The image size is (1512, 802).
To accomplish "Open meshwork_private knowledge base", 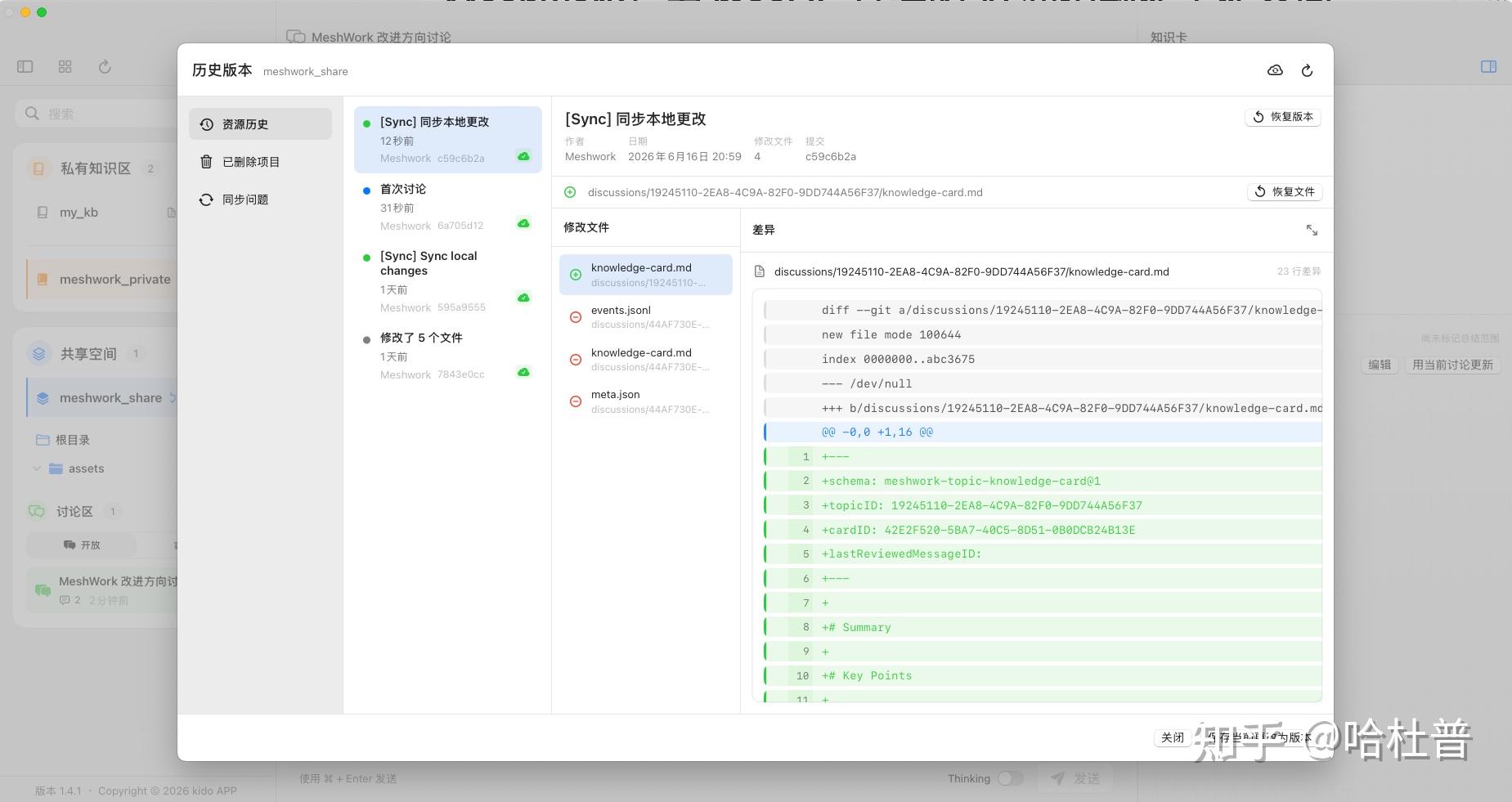I will click(102, 280).
